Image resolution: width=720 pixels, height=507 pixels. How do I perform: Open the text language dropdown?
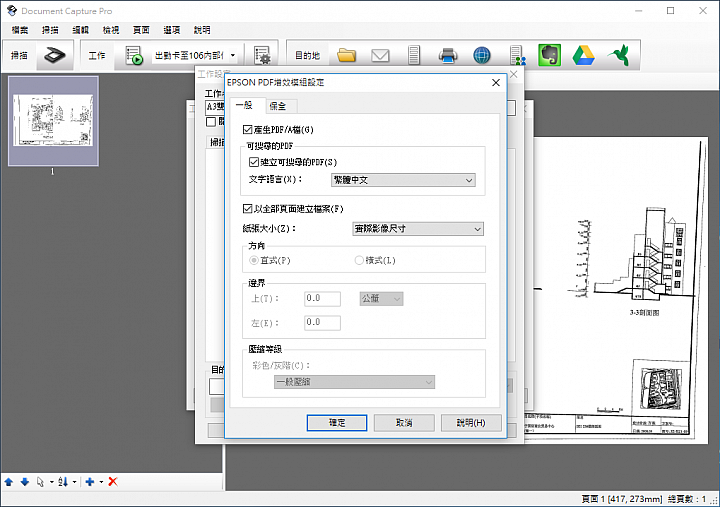click(x=403, y=180)
